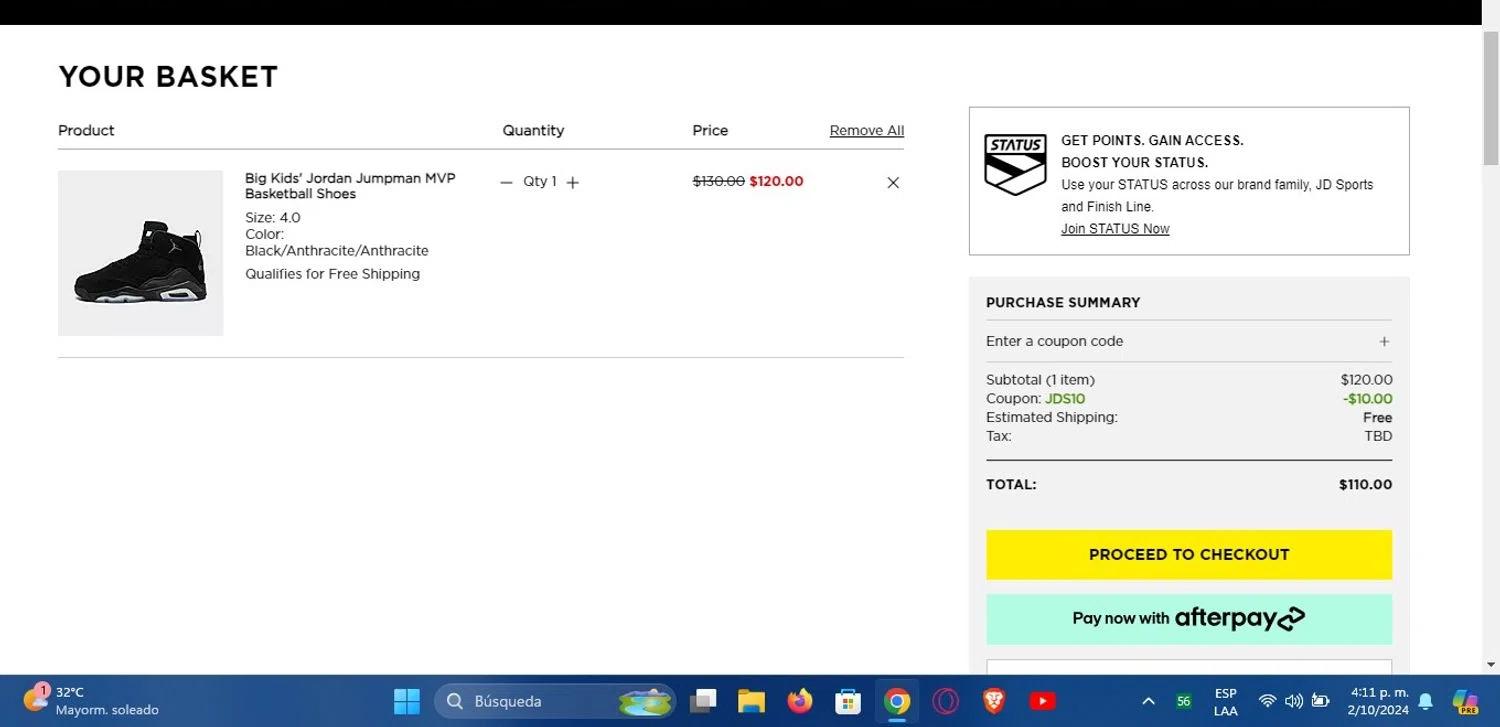The image size is (1500, 727).
Task: Click the -$10.00 coupon discount value
Action: click(x=1367, y=399)
